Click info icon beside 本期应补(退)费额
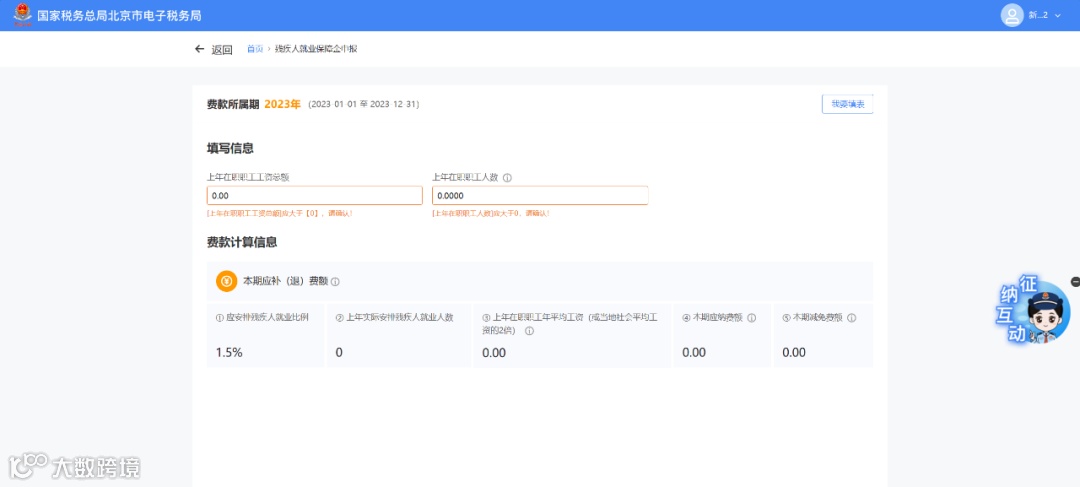The image size is (1080, 487). tap(335, 282)
